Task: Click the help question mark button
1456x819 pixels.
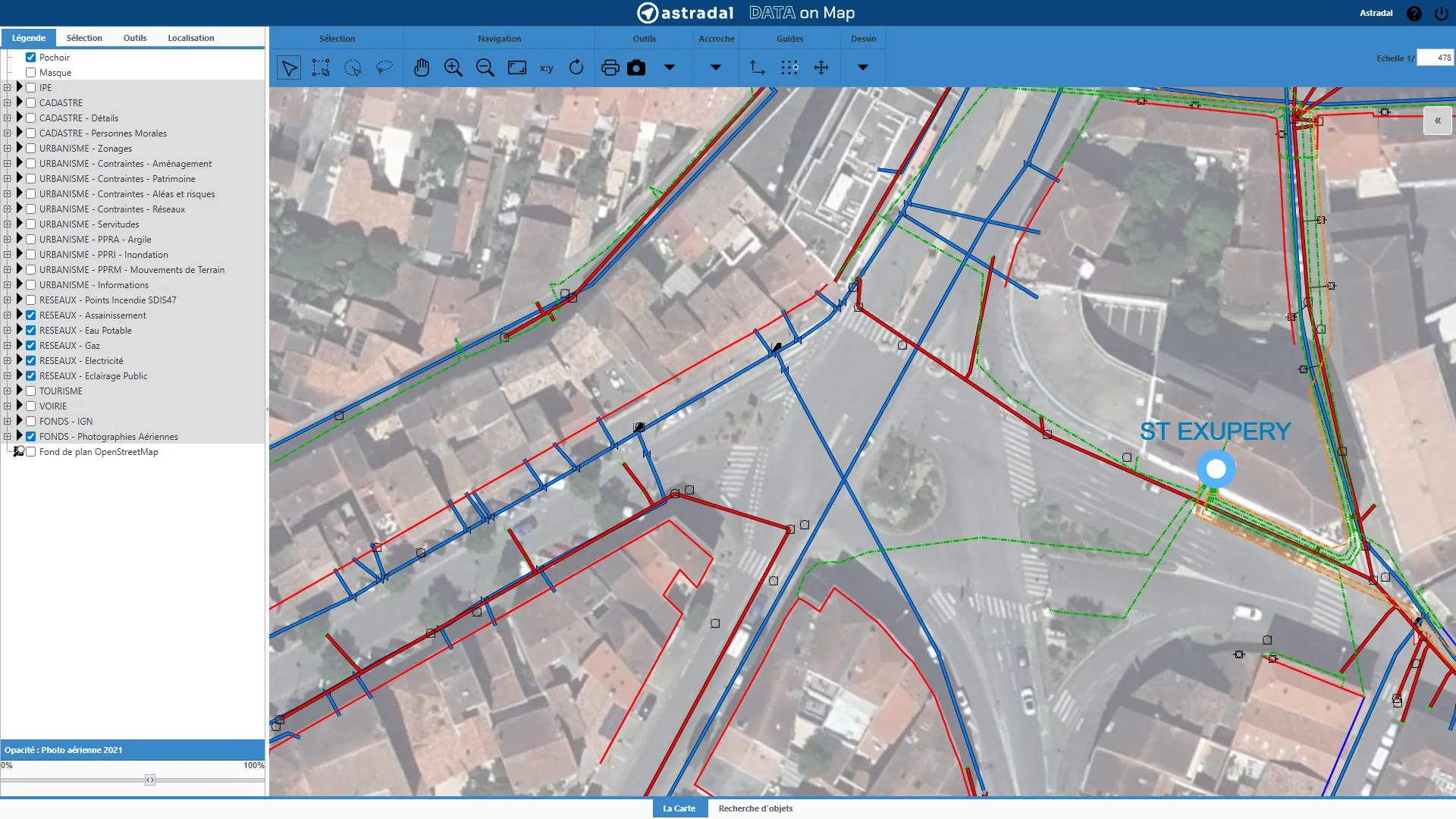Action: [1414, 14]
